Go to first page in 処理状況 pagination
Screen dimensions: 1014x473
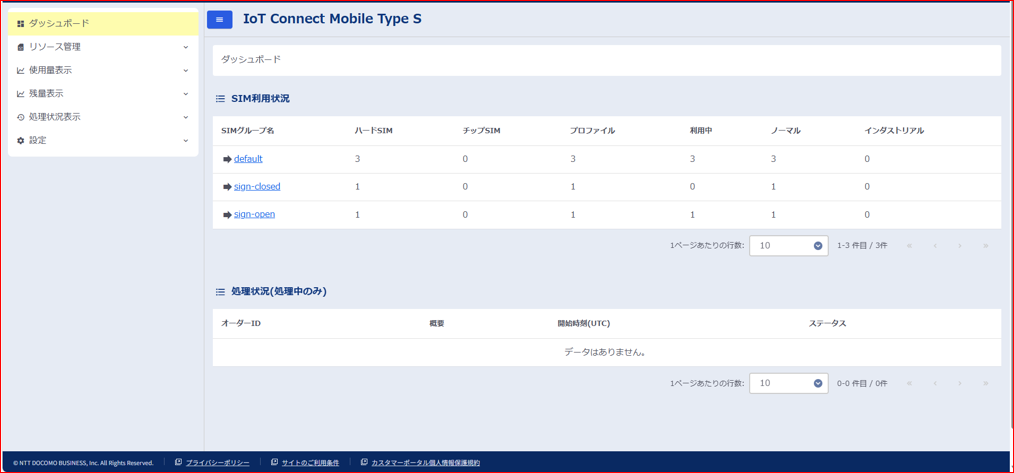point(910,384)
